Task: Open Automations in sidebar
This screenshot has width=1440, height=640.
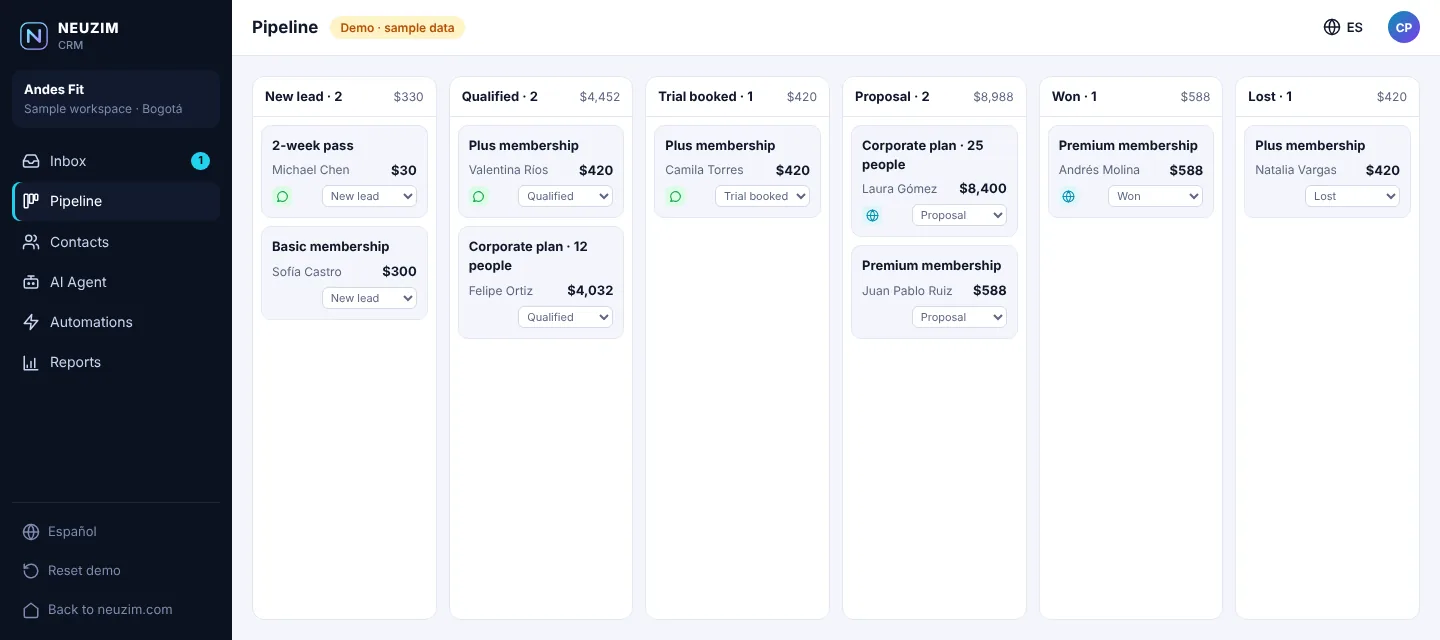Action: [116, 322]
